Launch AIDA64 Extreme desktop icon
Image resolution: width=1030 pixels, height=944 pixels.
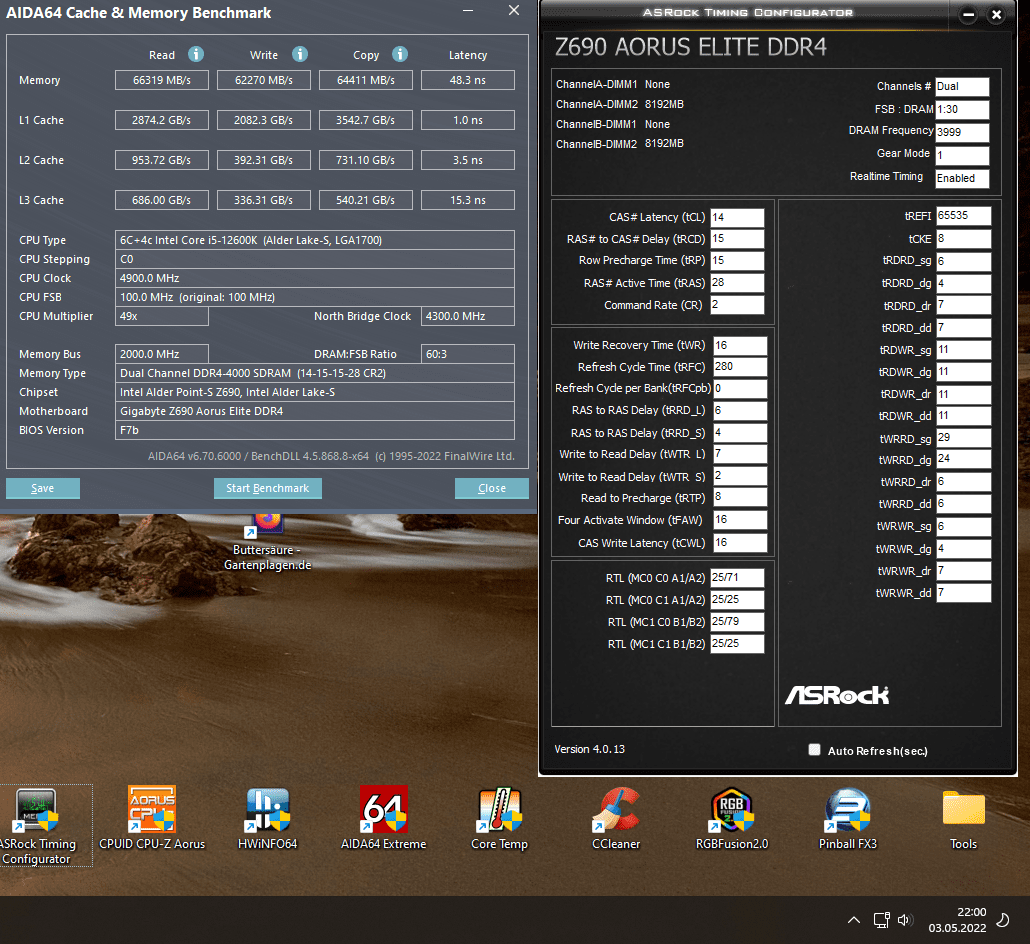click(383, 819)
